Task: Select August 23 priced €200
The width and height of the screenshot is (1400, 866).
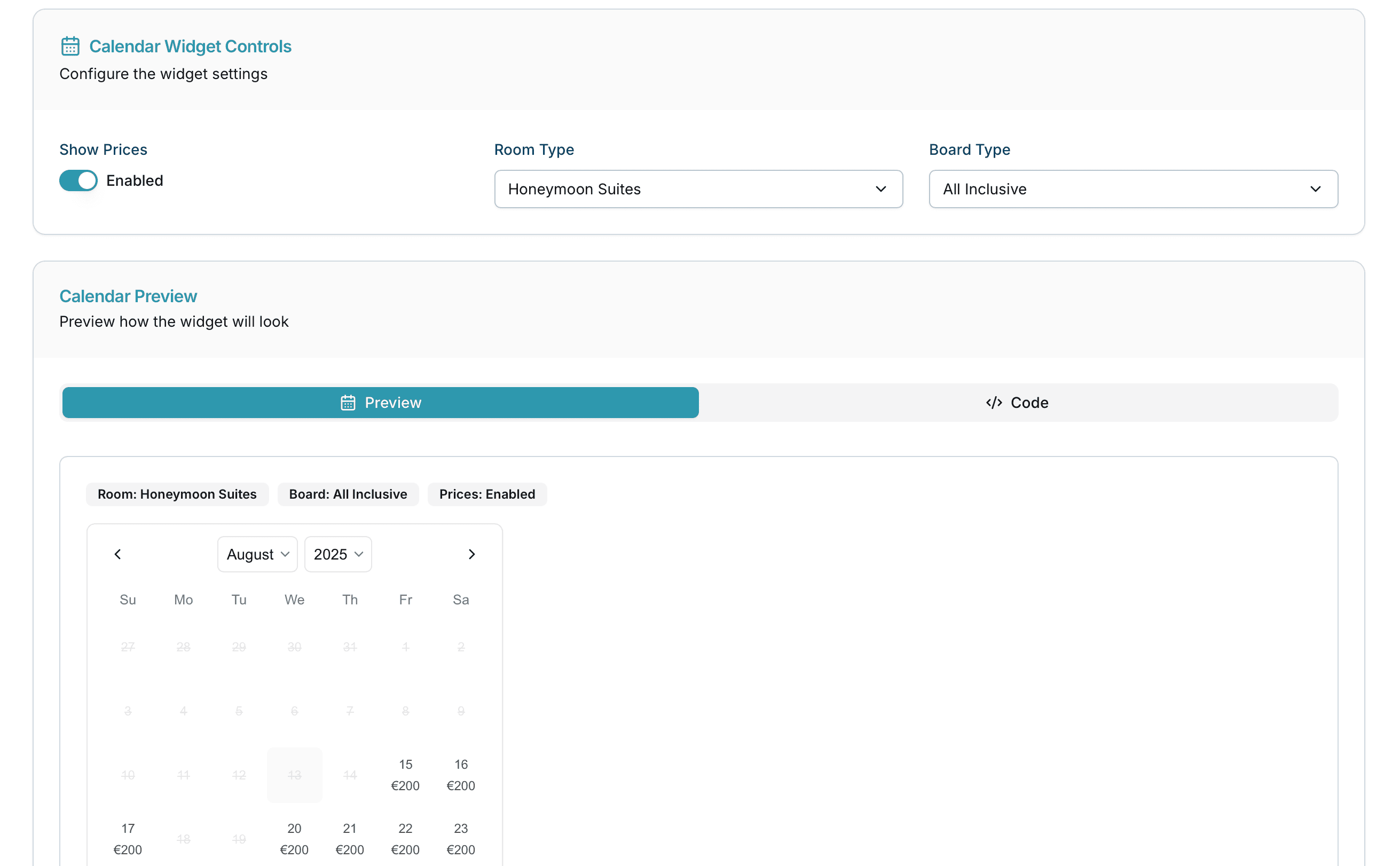Action: click(x=461, y=839)
